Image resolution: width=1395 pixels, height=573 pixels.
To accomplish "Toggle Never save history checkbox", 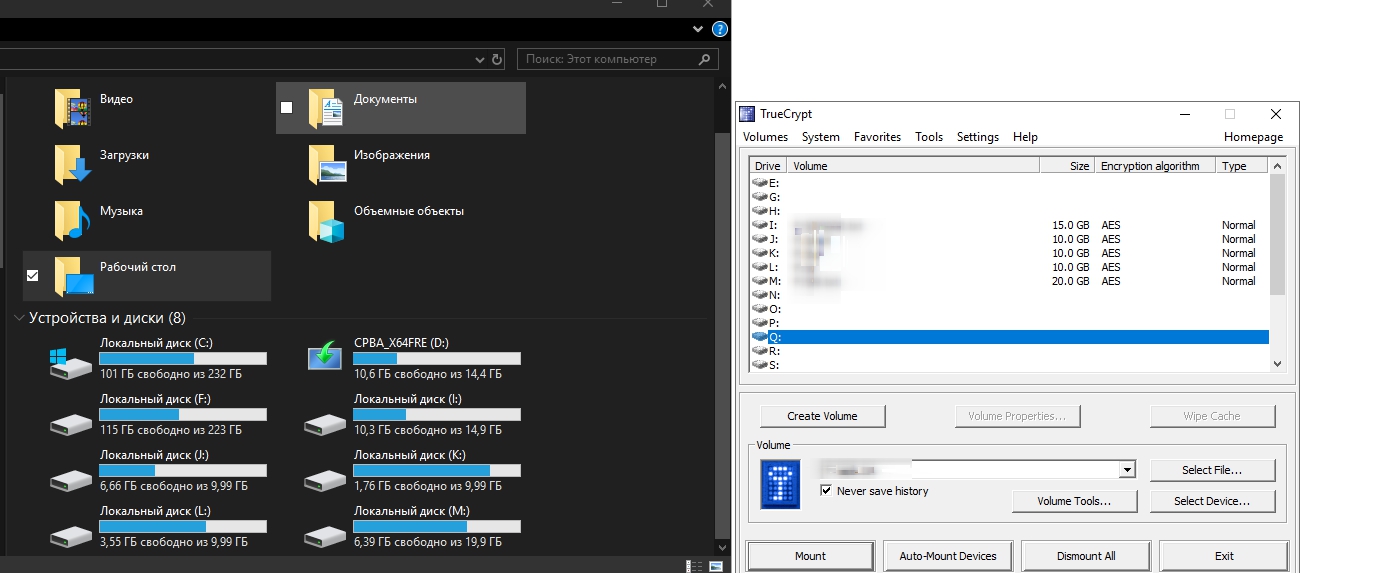I will (x=826, y=491).
